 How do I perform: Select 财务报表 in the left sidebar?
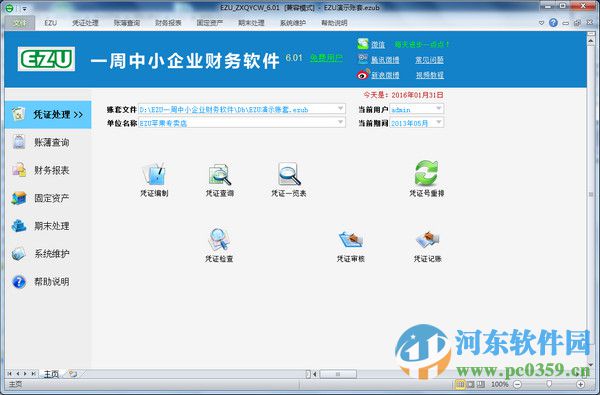tap(48, 170)
